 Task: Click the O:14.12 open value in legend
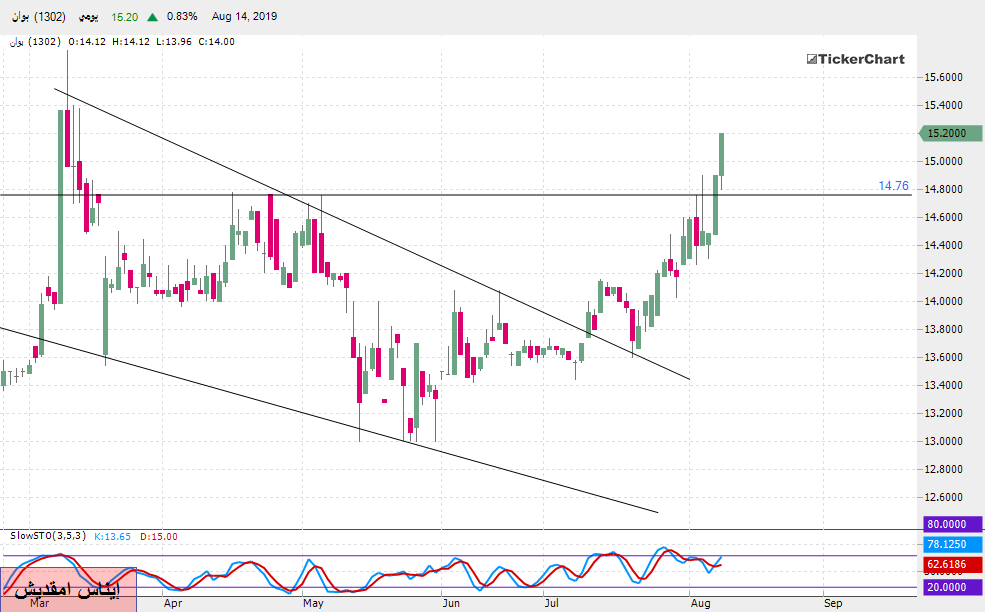tap(86, 42)
